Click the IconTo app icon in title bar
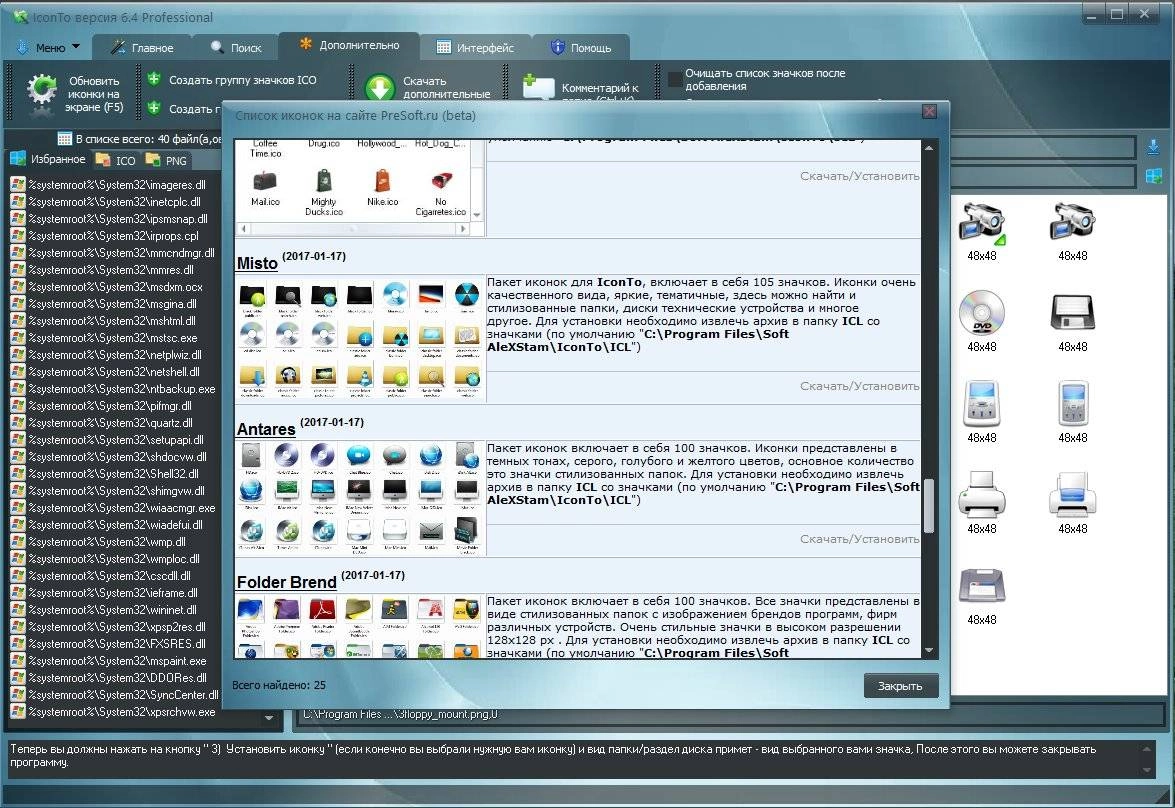Screen dimensions: 1175x808 tap(20, 16)
